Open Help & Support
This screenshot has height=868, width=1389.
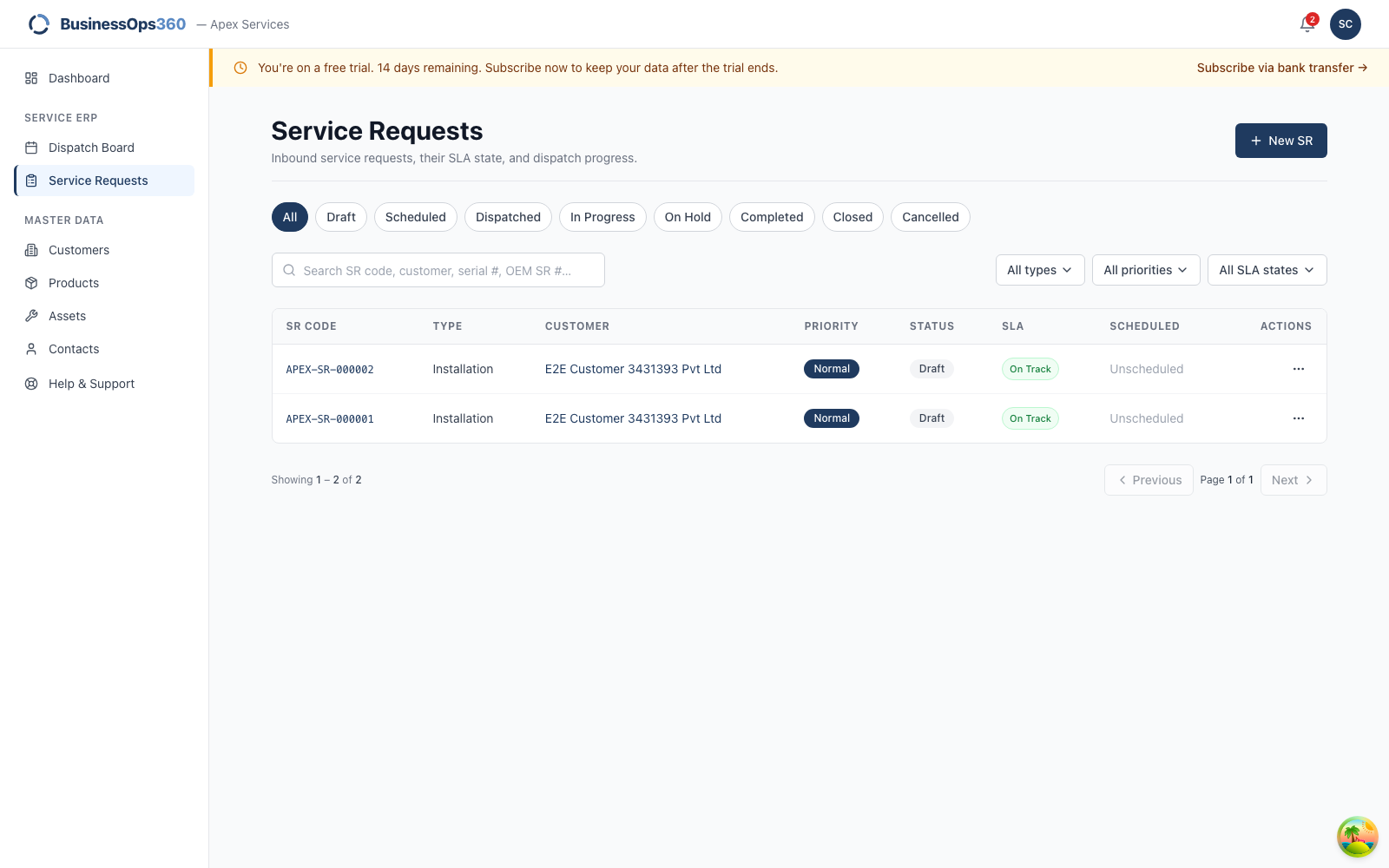pyautogui.click(x=104, y=384)
